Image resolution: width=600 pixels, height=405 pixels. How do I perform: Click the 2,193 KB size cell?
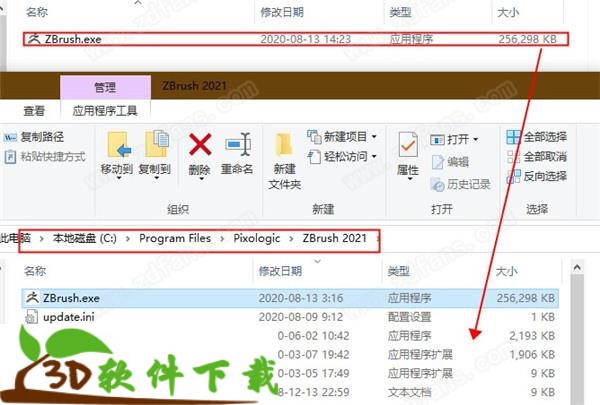tap(532, 336)
